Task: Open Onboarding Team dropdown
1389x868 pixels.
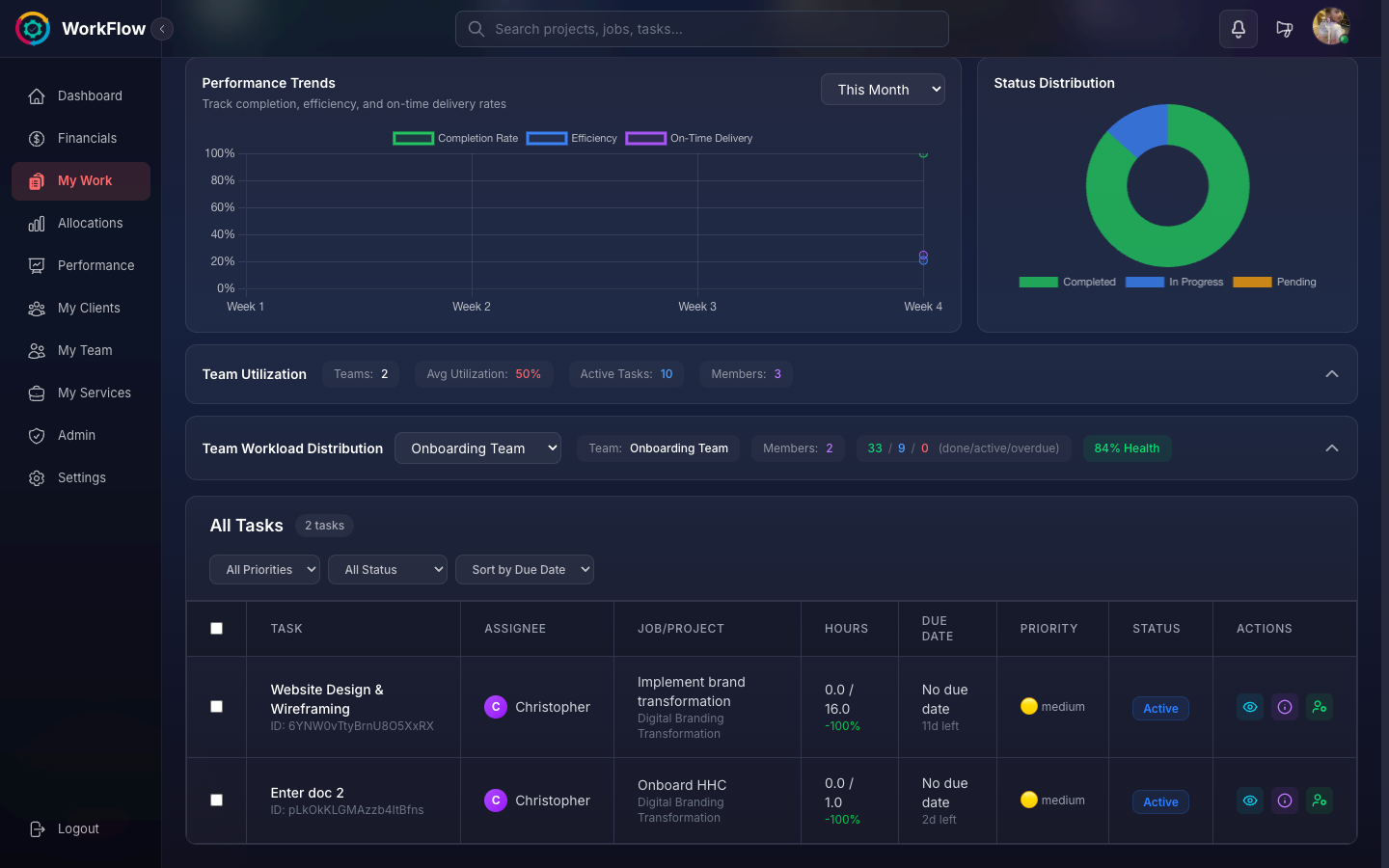Action: click(477, 448)
